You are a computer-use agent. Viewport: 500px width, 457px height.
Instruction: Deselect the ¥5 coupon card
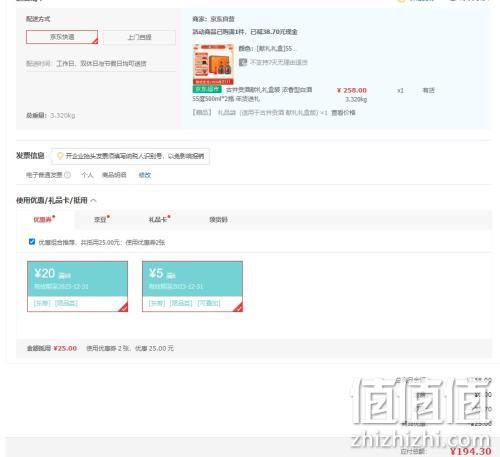192,286
